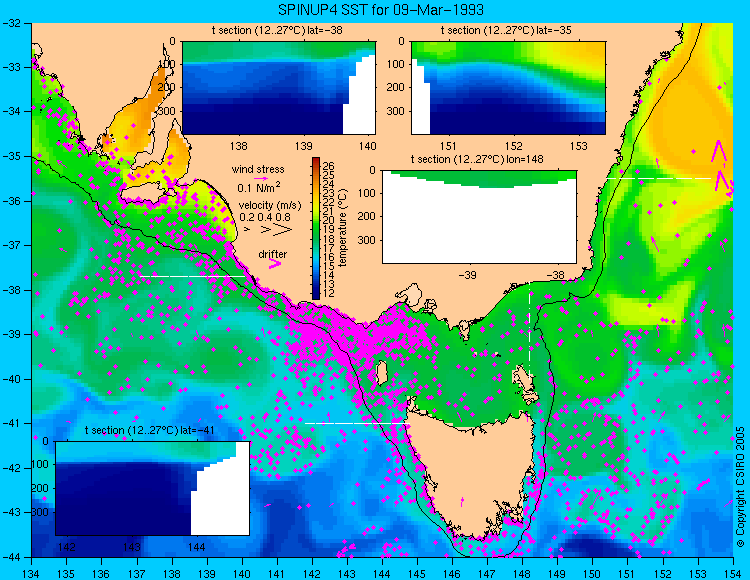Image resolution: width=750 pixels, height=580 pixels.
Task: Click the '0.2 0.4 0.8' velocity scale values
Action: pos(265,217)
